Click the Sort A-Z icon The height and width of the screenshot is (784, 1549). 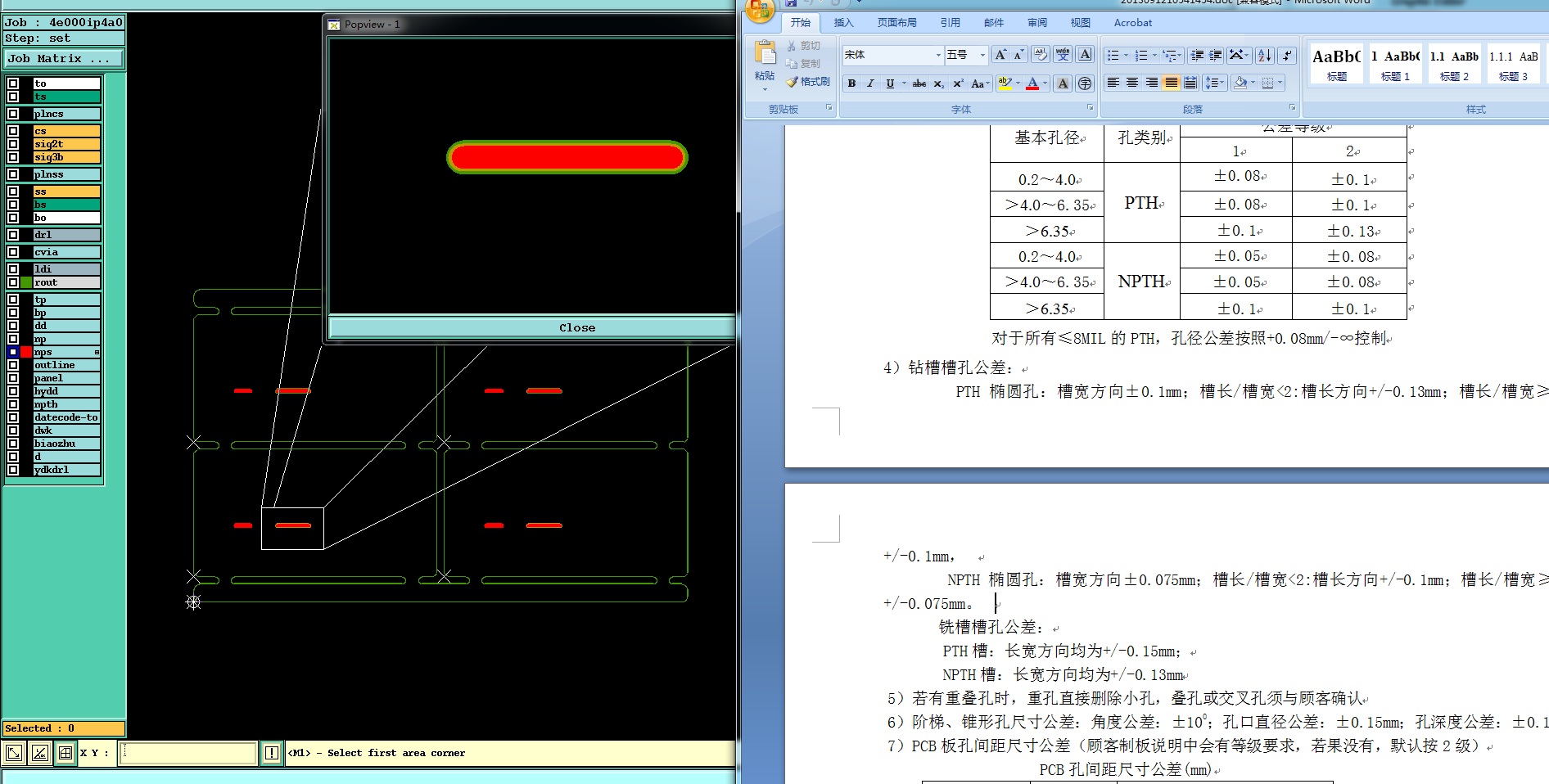click(x=1265, y=55)
